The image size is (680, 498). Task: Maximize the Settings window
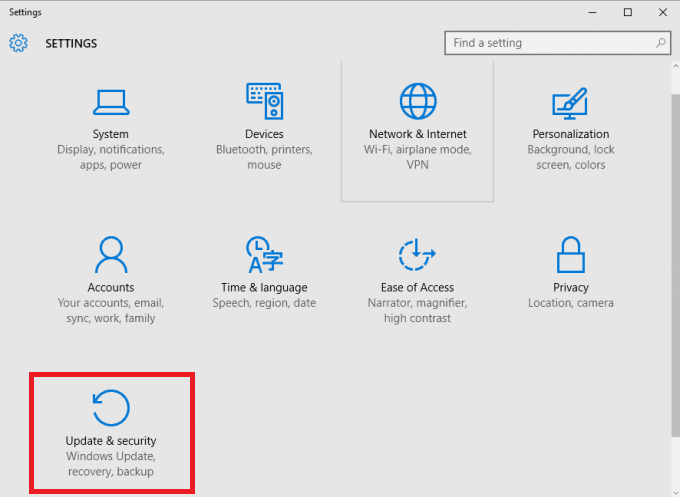628,12
